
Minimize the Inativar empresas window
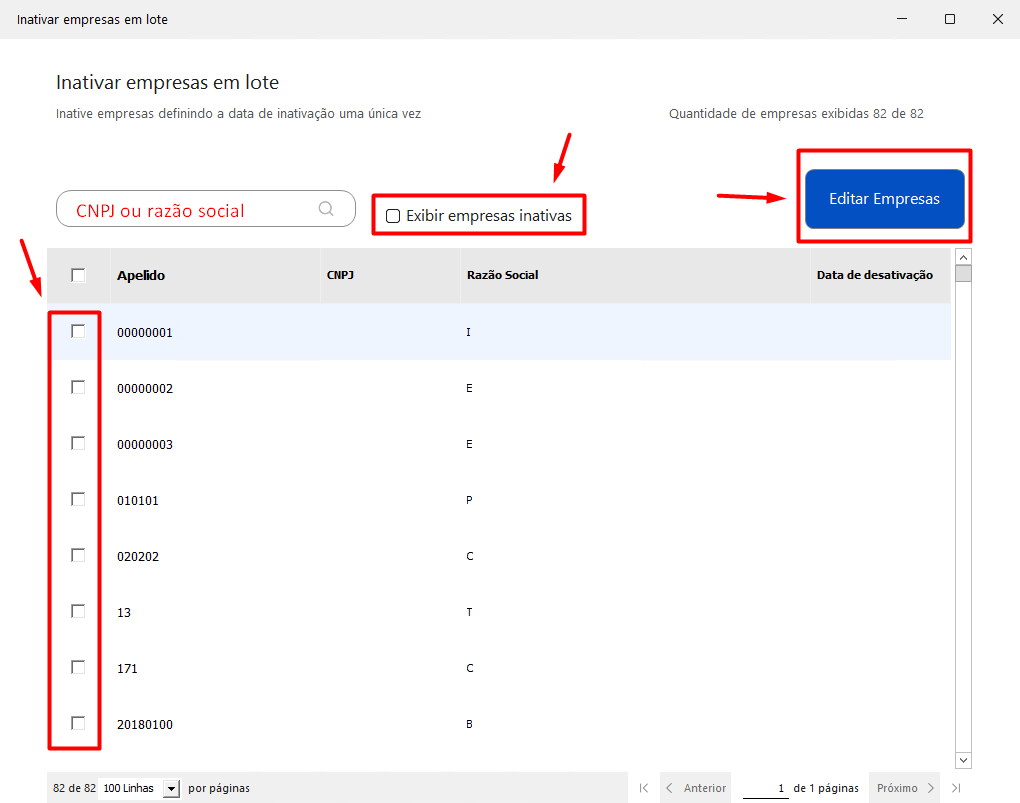pyautogui.click(x=903, y=19)
